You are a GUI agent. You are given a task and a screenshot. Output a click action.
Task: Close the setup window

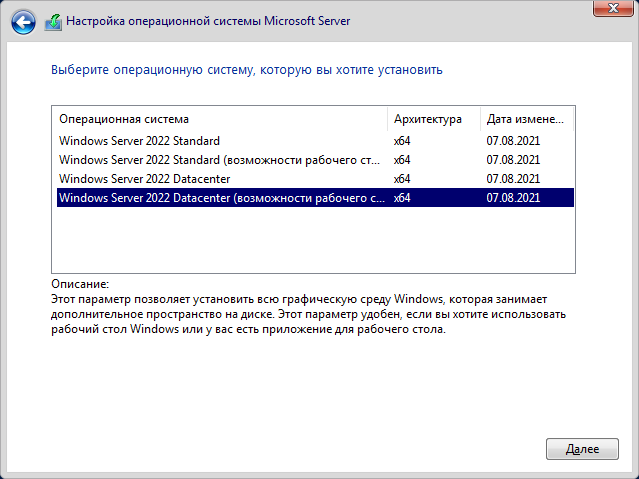613,8
